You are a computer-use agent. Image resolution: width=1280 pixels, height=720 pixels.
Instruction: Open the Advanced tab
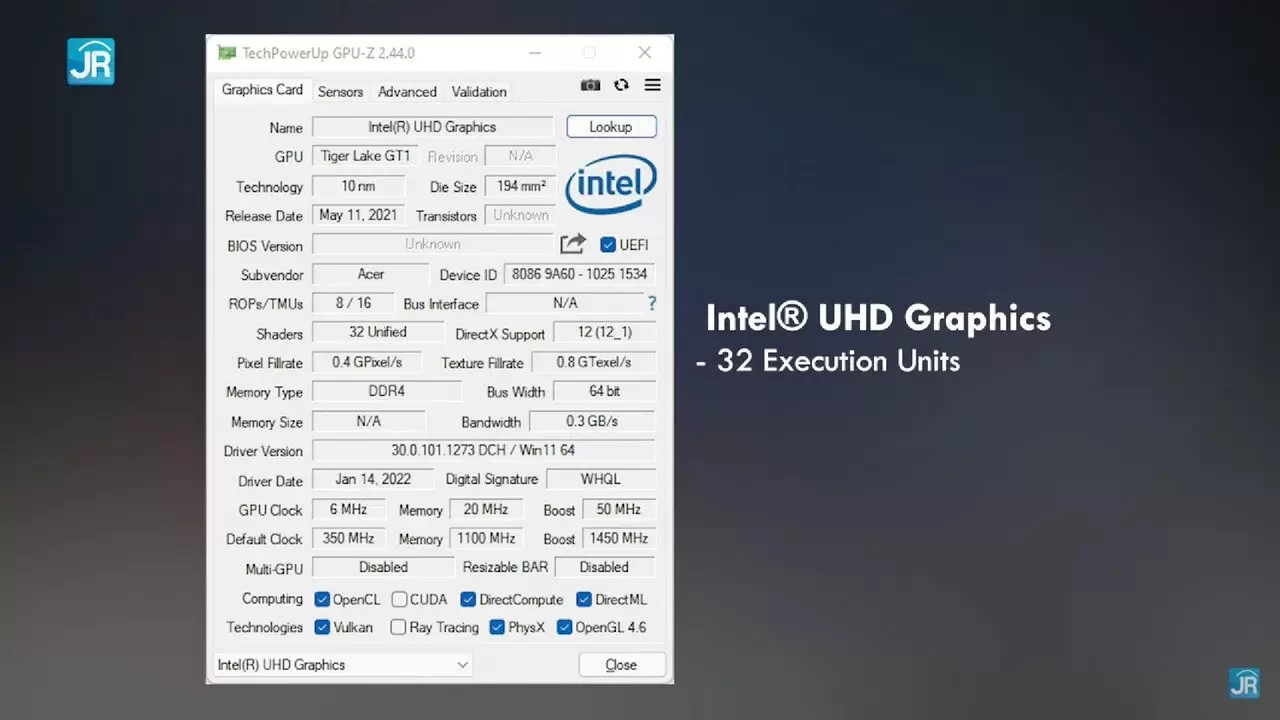pyautogui.click(x=407, y=91)
